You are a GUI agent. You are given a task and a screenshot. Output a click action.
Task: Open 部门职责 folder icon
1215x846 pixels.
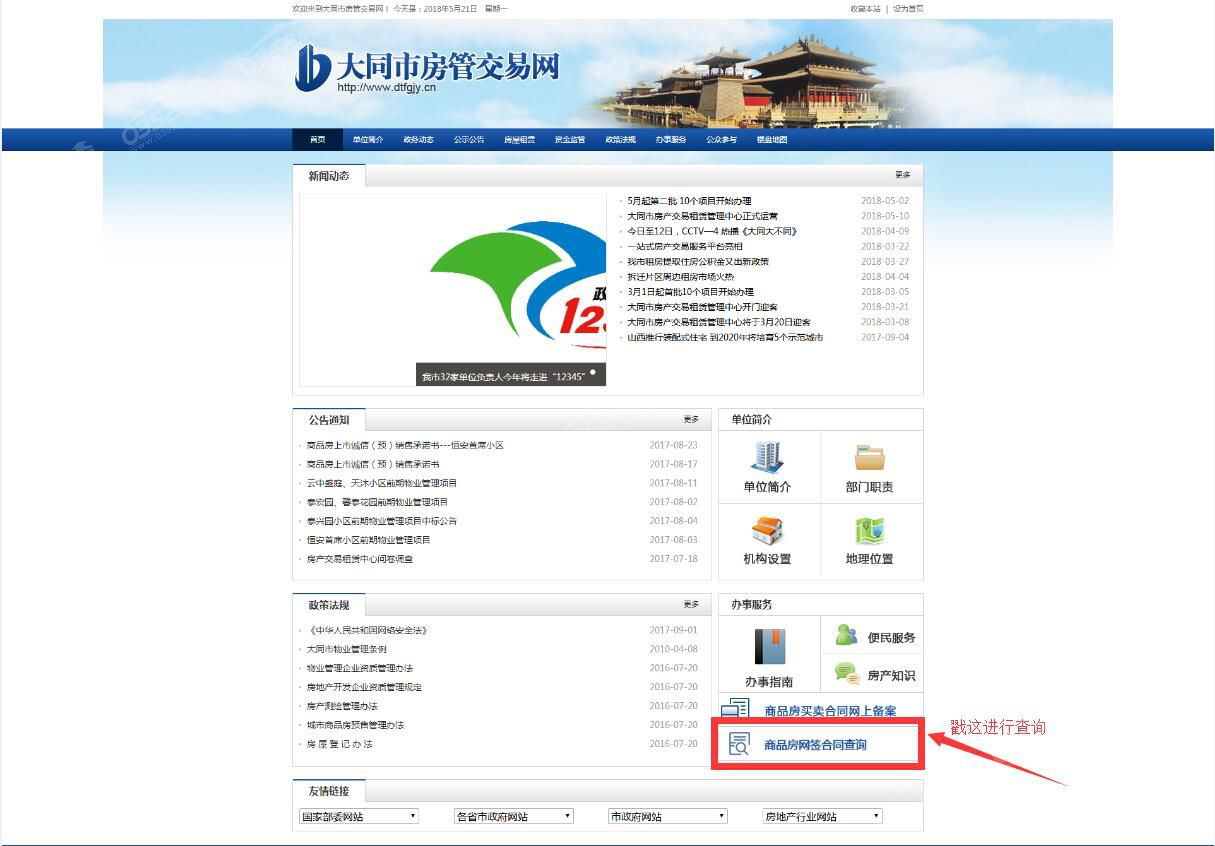[x=869, y=457]
